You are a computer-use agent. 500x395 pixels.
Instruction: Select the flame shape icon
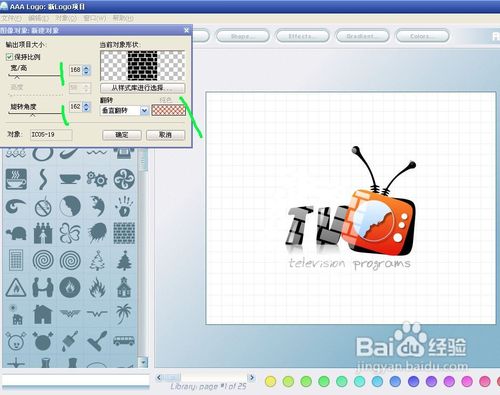(x=97, y=287)
